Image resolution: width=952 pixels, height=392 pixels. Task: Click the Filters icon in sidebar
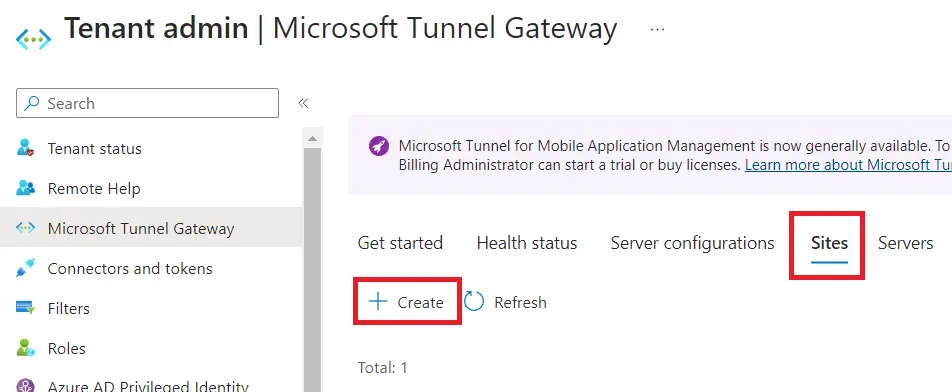[x=26, y=308]
